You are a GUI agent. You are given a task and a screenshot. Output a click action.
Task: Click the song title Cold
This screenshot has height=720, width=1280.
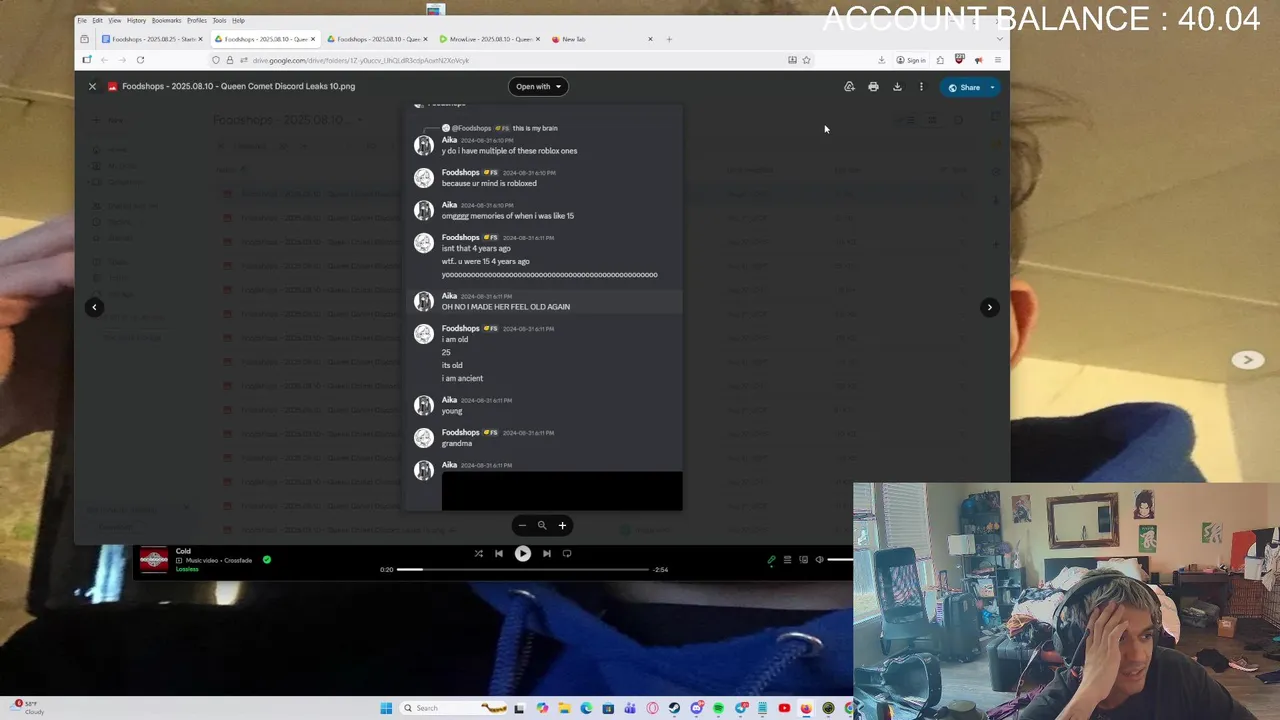(183, 551)
